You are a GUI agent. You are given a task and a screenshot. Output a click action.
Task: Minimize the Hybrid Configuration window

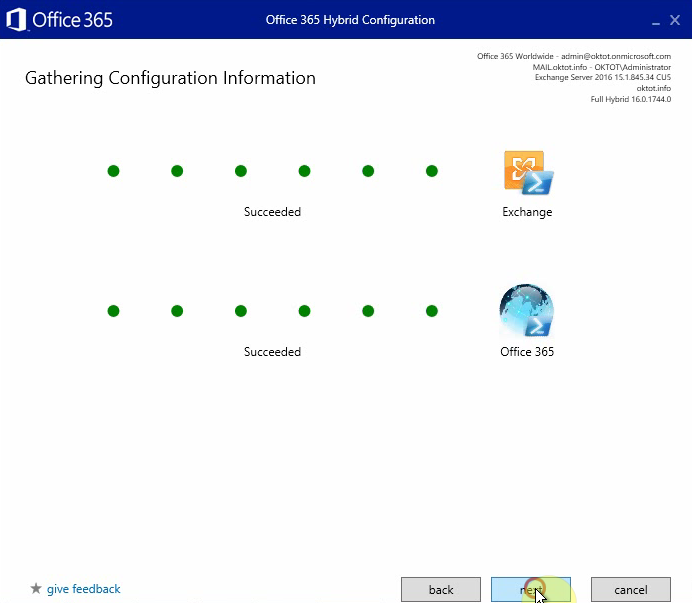pyautogui.click(x=656, y=21)
